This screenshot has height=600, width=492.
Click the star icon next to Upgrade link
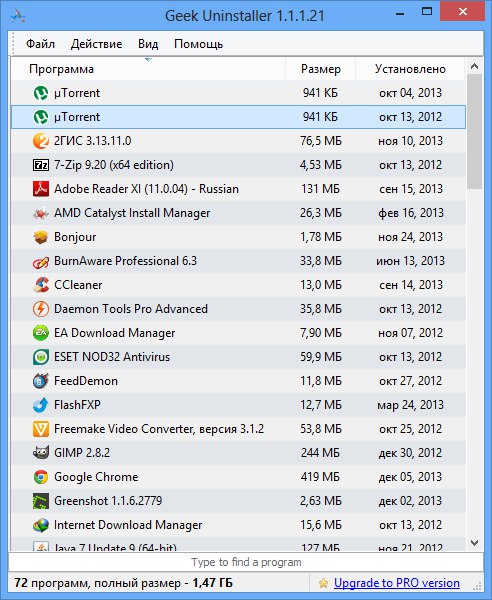[x=323, y=583]
